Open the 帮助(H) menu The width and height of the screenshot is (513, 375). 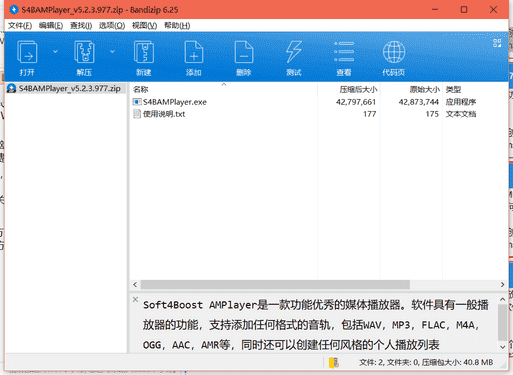point(177,26)
